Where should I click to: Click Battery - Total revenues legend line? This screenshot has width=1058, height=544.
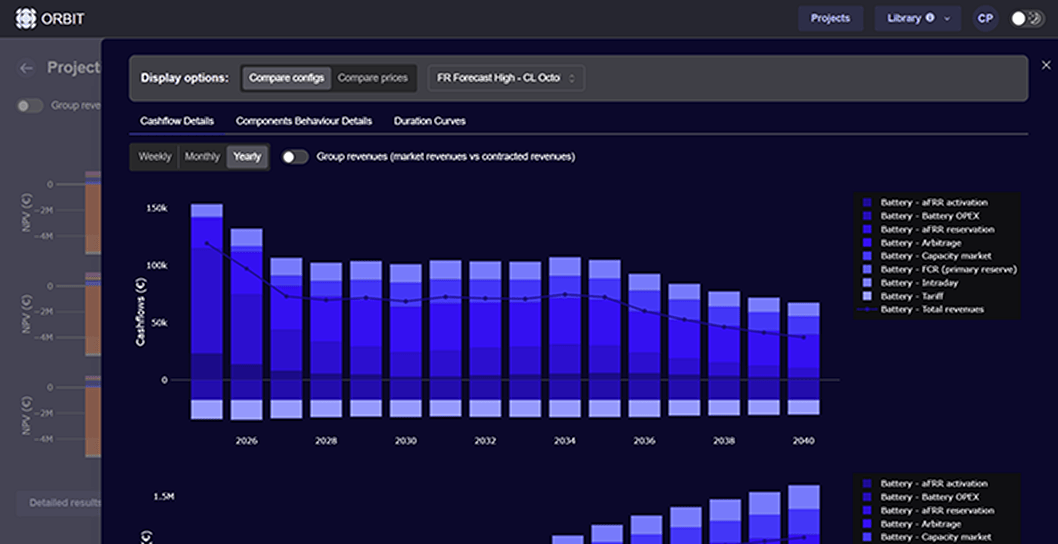click(867, 310)
